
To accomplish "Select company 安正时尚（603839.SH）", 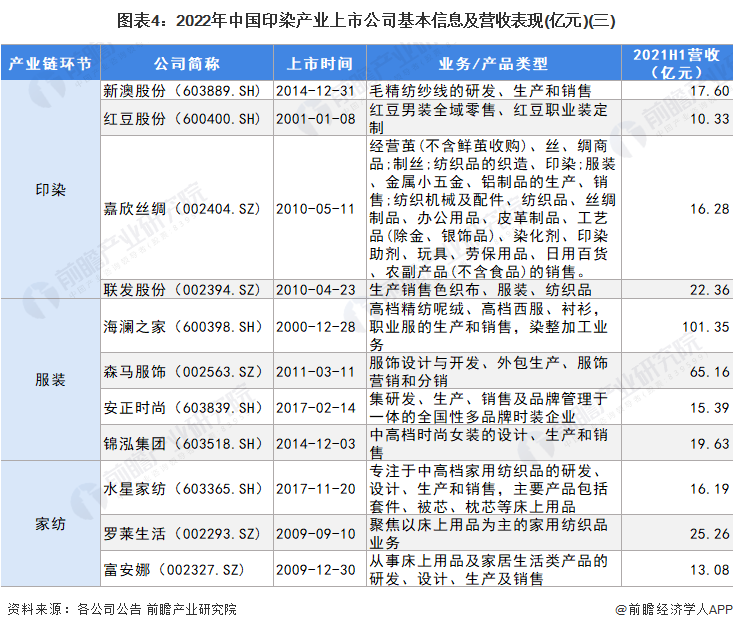I will pos(182,408).
